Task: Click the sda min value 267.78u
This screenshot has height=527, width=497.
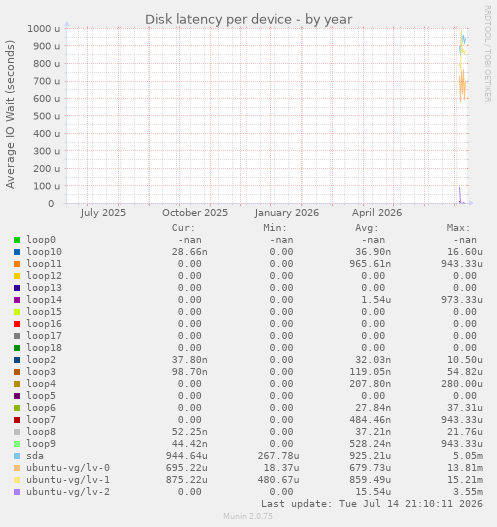Action: pyautogui.click(x=278, y=456)
